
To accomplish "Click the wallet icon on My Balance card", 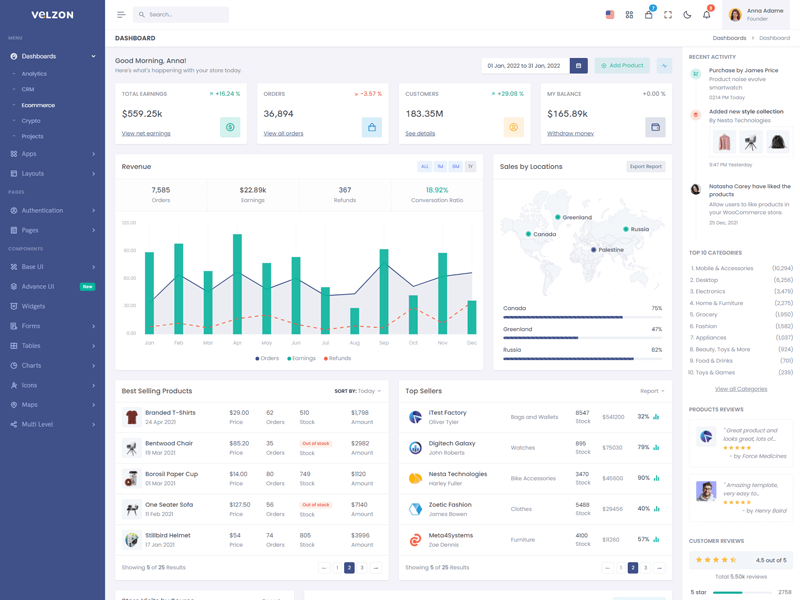I will (654, 127).
